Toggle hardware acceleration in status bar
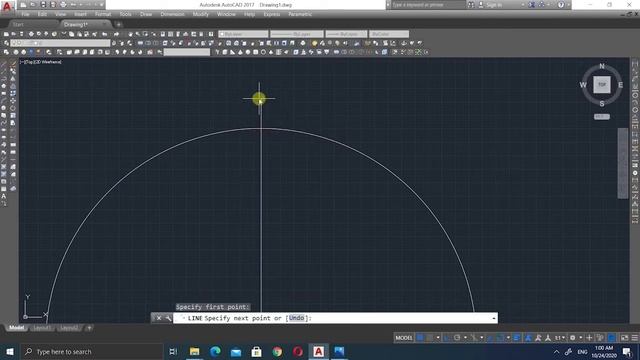This screenshot has height=360, width=640. [x=612, y=338]
